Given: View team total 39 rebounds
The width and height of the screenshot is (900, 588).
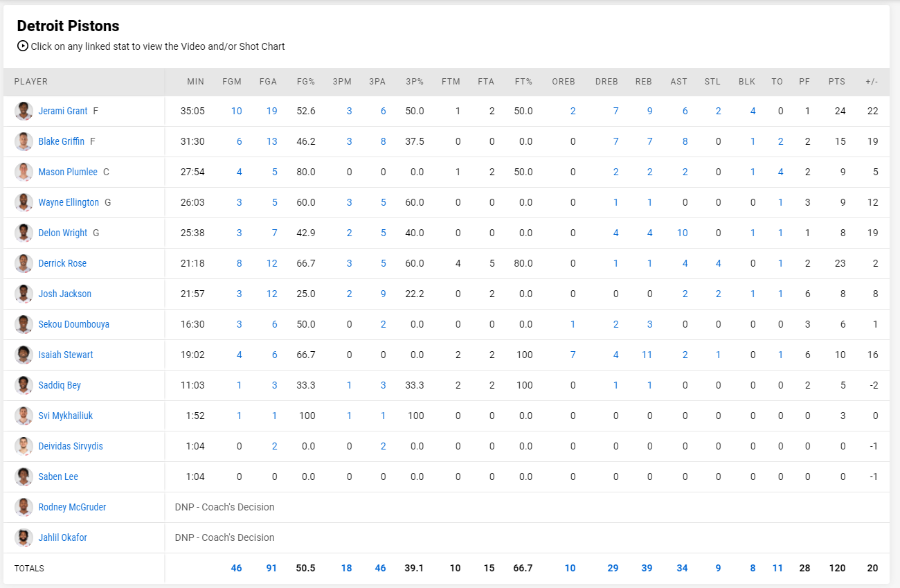Looking at the screenshot, I should [647, 568].
